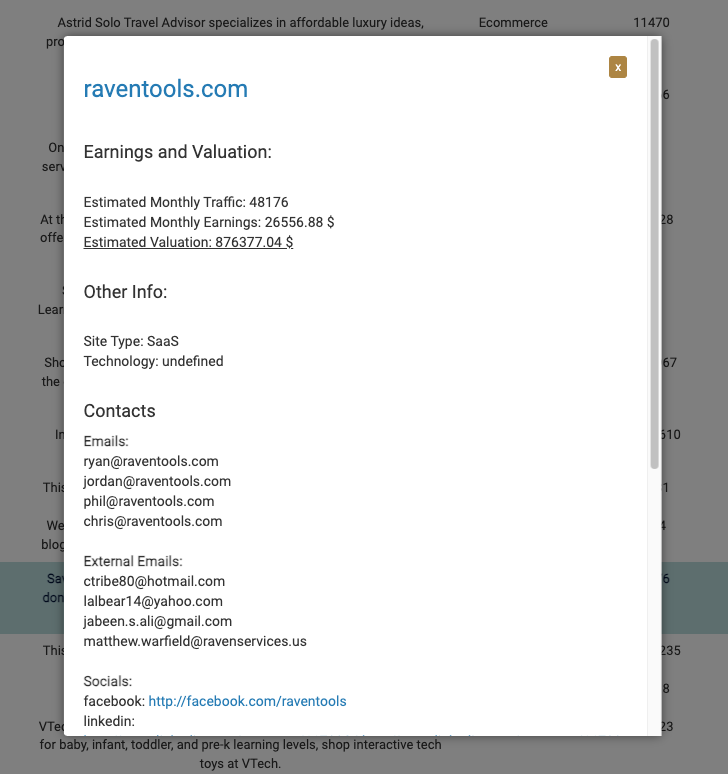728x774 pixels.
Task: Click the Contacts heading
Action: click(x=119, y=411)
